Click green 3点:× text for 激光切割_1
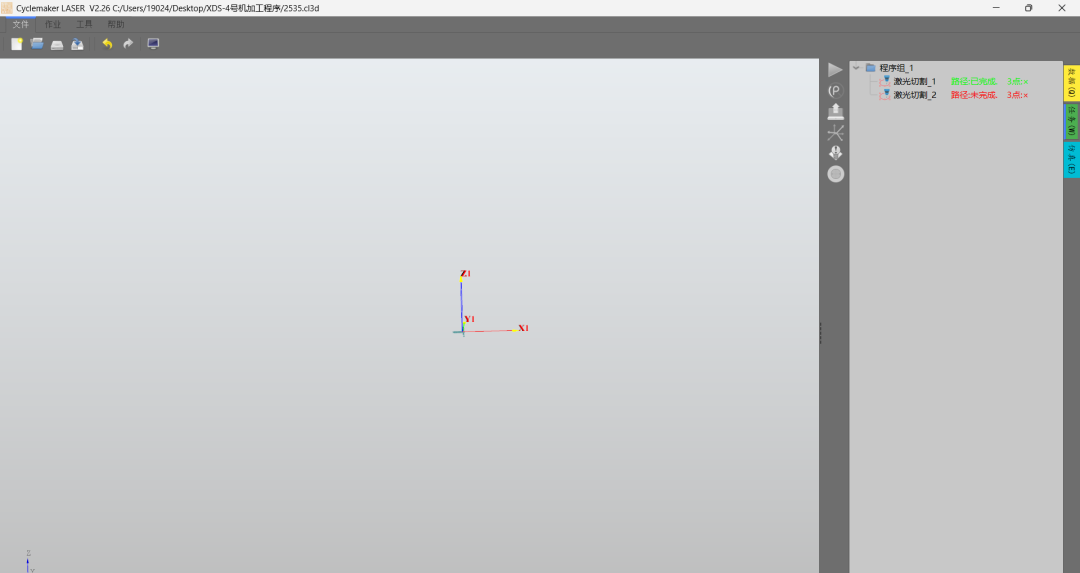 click(x=1017, y=81)
